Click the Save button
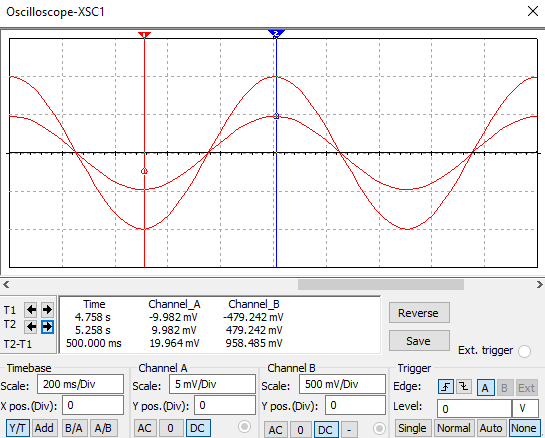 (x=419, y=341)
